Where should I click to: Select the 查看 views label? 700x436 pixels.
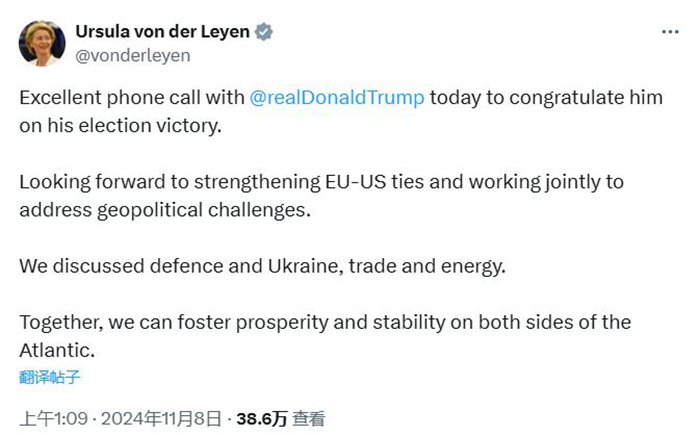[x=309, y=419]
